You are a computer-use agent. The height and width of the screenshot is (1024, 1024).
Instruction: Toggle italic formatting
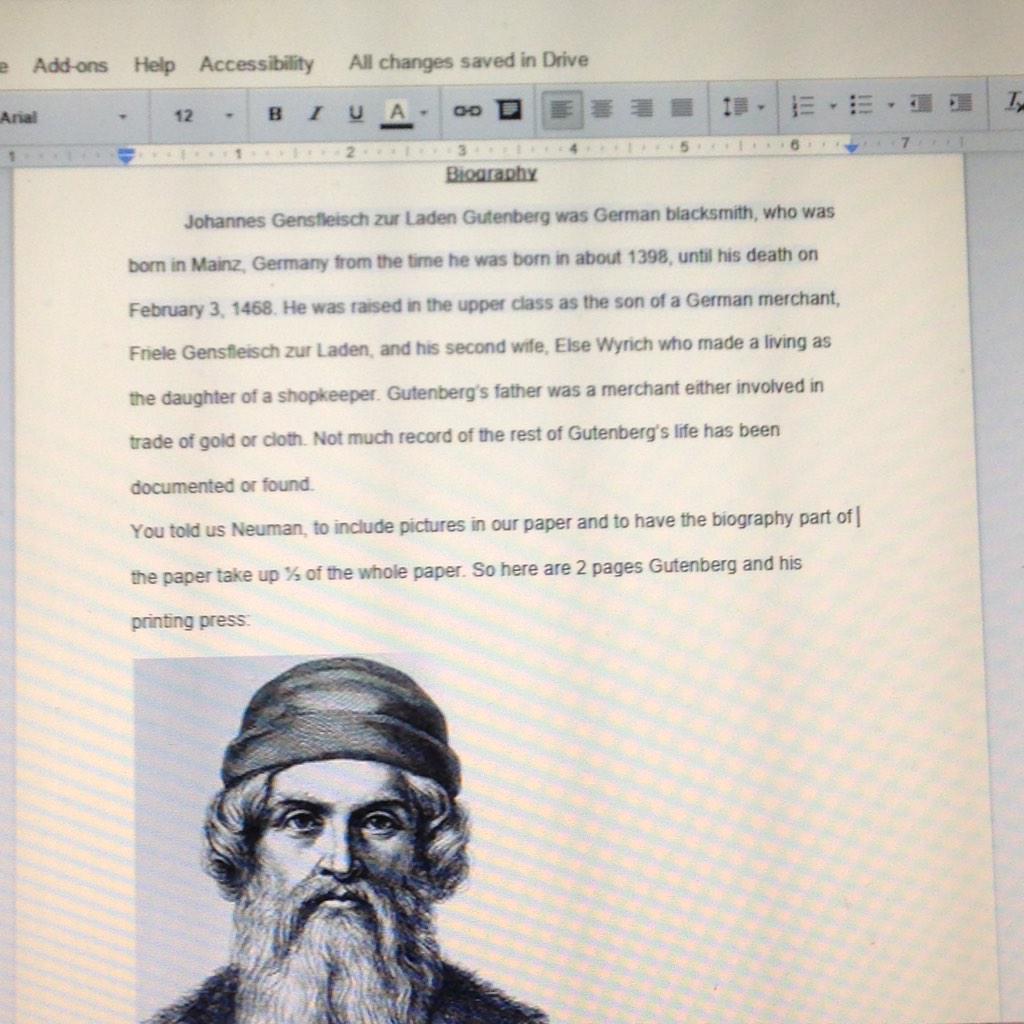point(315,113)
